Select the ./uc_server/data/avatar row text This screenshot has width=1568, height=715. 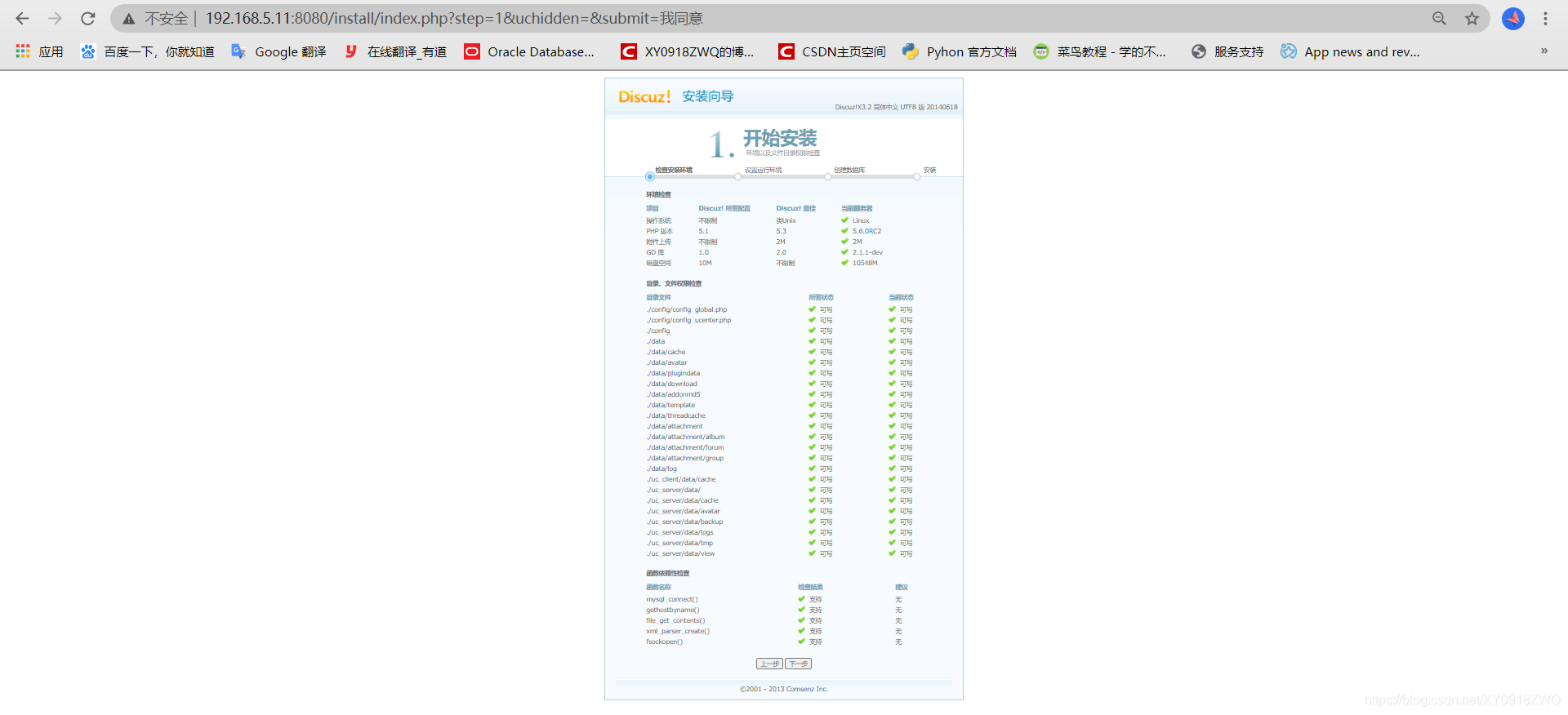click(684, 511)
